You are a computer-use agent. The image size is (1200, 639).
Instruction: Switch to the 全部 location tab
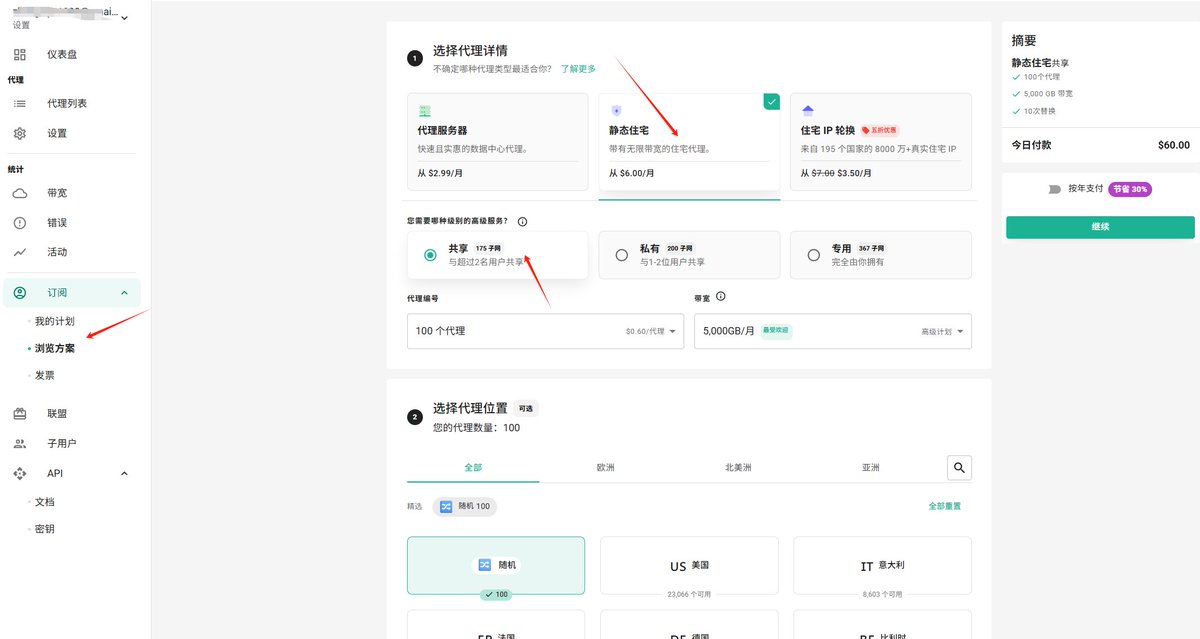[473, 467]
